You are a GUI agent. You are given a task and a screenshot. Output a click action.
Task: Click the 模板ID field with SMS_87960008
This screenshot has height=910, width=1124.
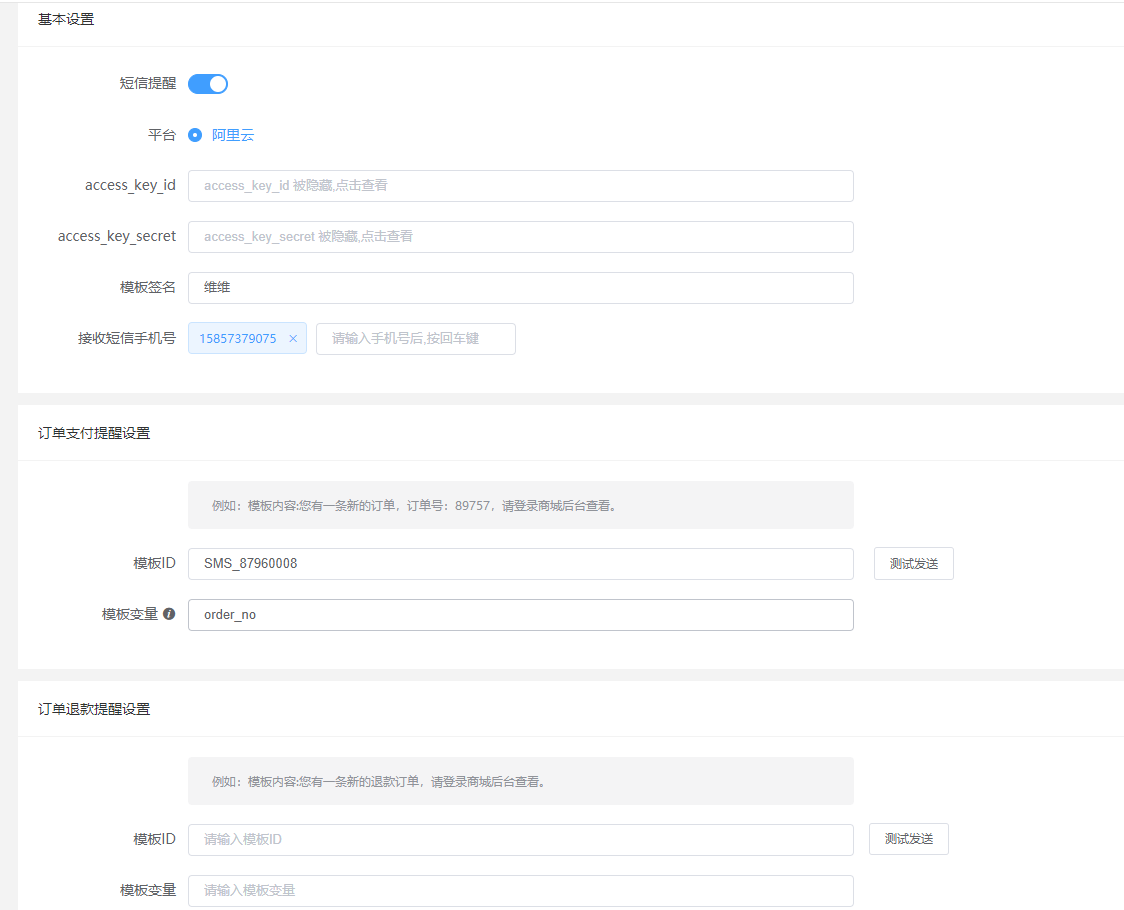520,564
